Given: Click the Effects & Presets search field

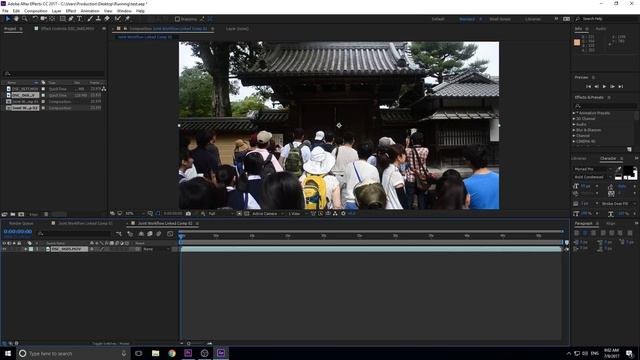Looking at the screenshot, I should point(605,105).
